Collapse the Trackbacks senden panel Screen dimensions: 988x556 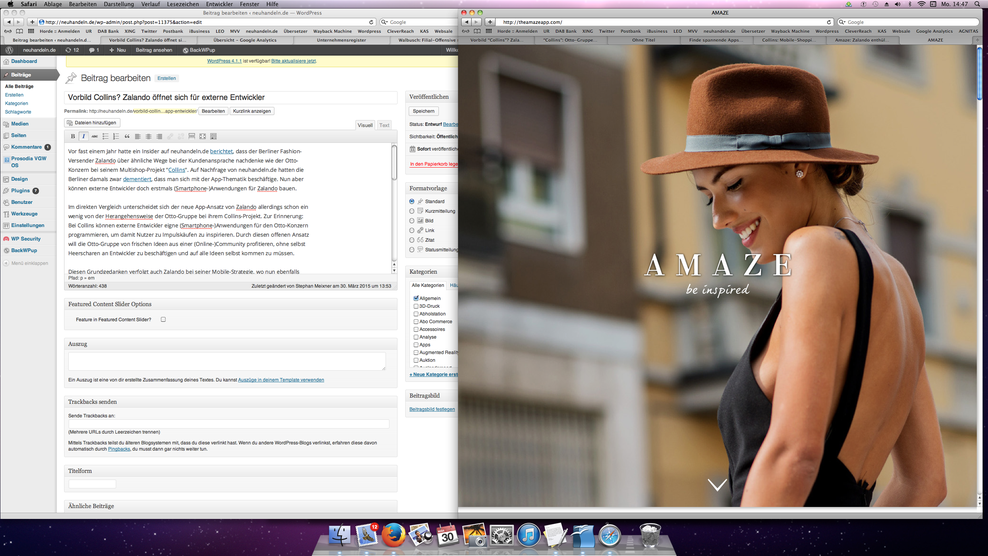point(231,402)
